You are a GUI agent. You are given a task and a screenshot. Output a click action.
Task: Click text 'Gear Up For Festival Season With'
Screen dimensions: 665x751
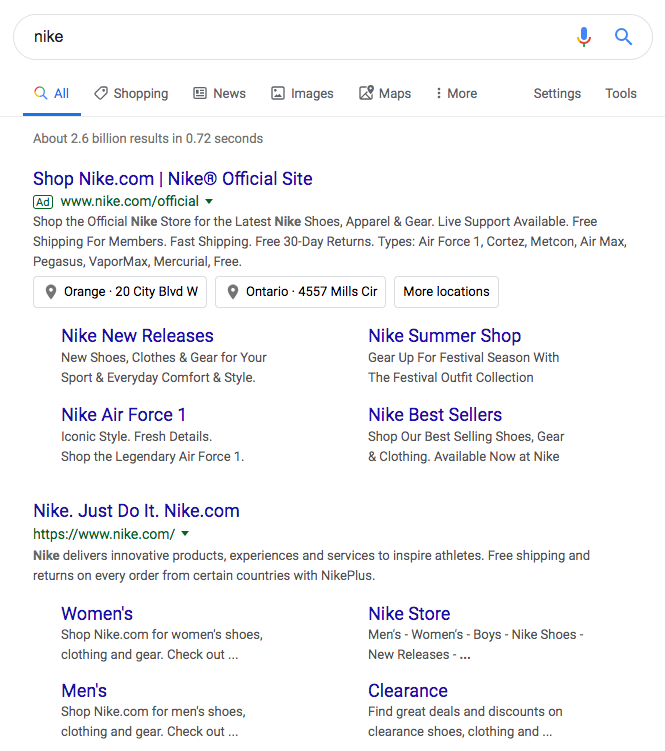(464, 358)
